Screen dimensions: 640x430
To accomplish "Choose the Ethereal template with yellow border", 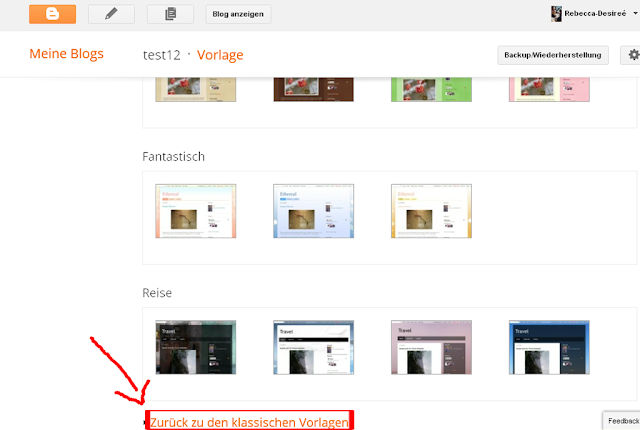I will coord(431,211).
